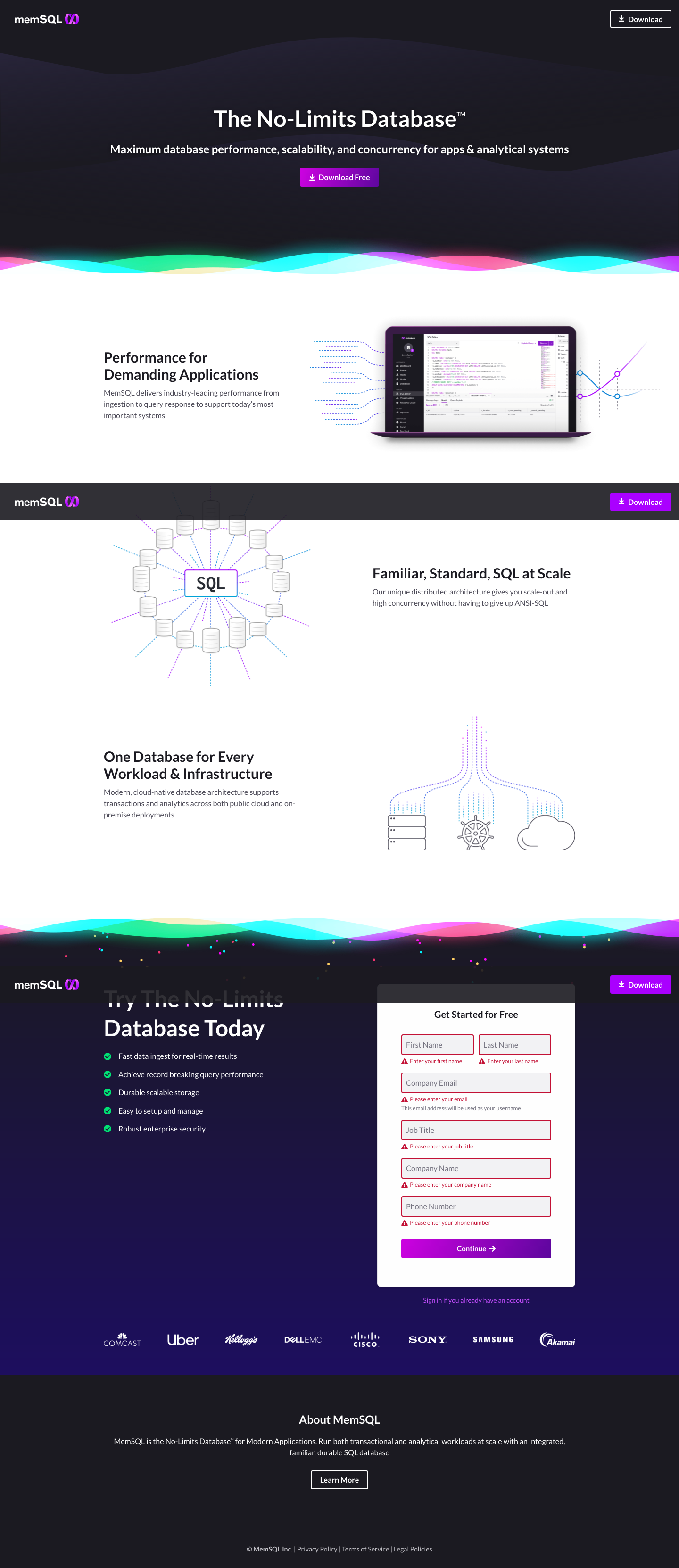
Task: Focus the Company Name field
Action: tap(476, 1168)
